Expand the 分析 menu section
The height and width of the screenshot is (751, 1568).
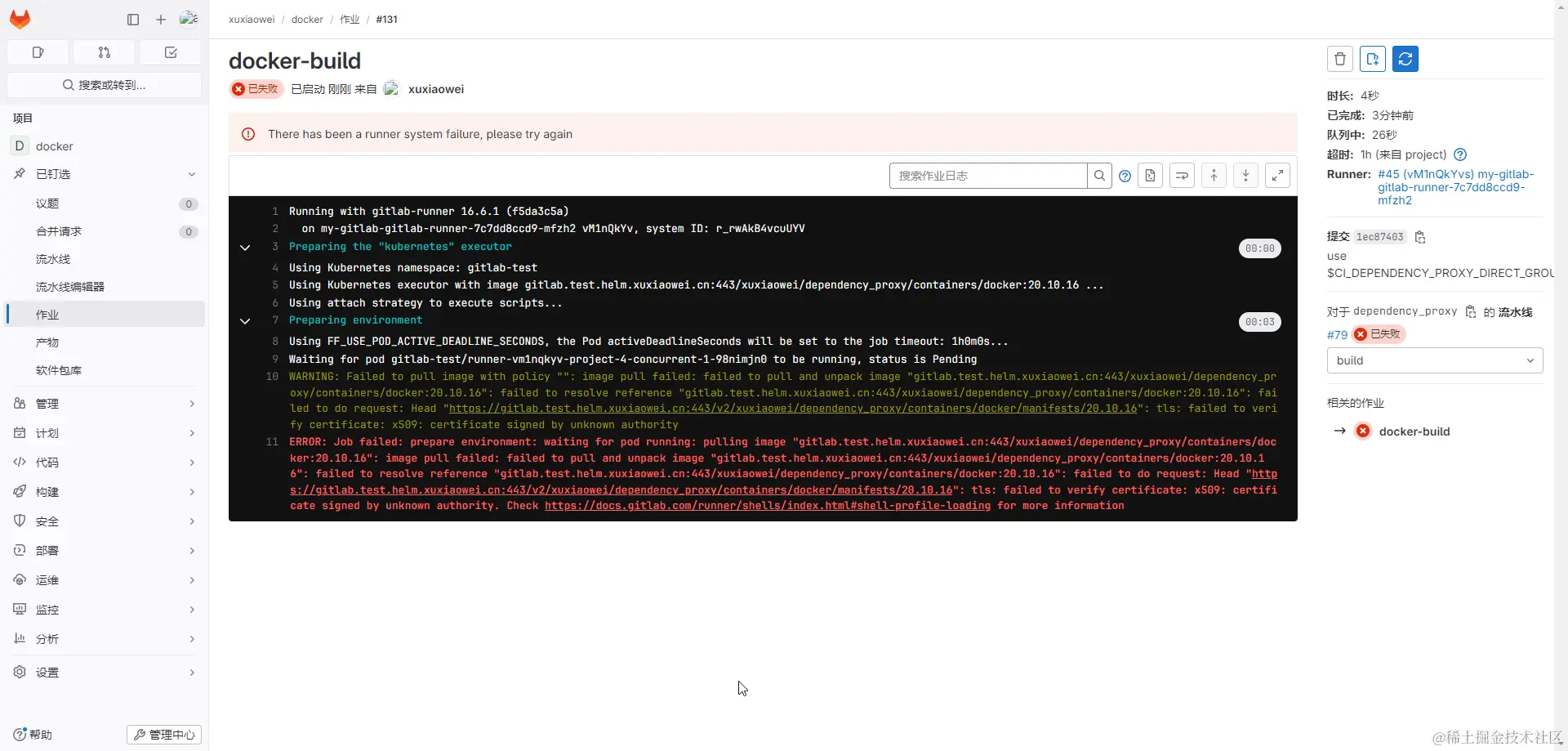[106, 639]
